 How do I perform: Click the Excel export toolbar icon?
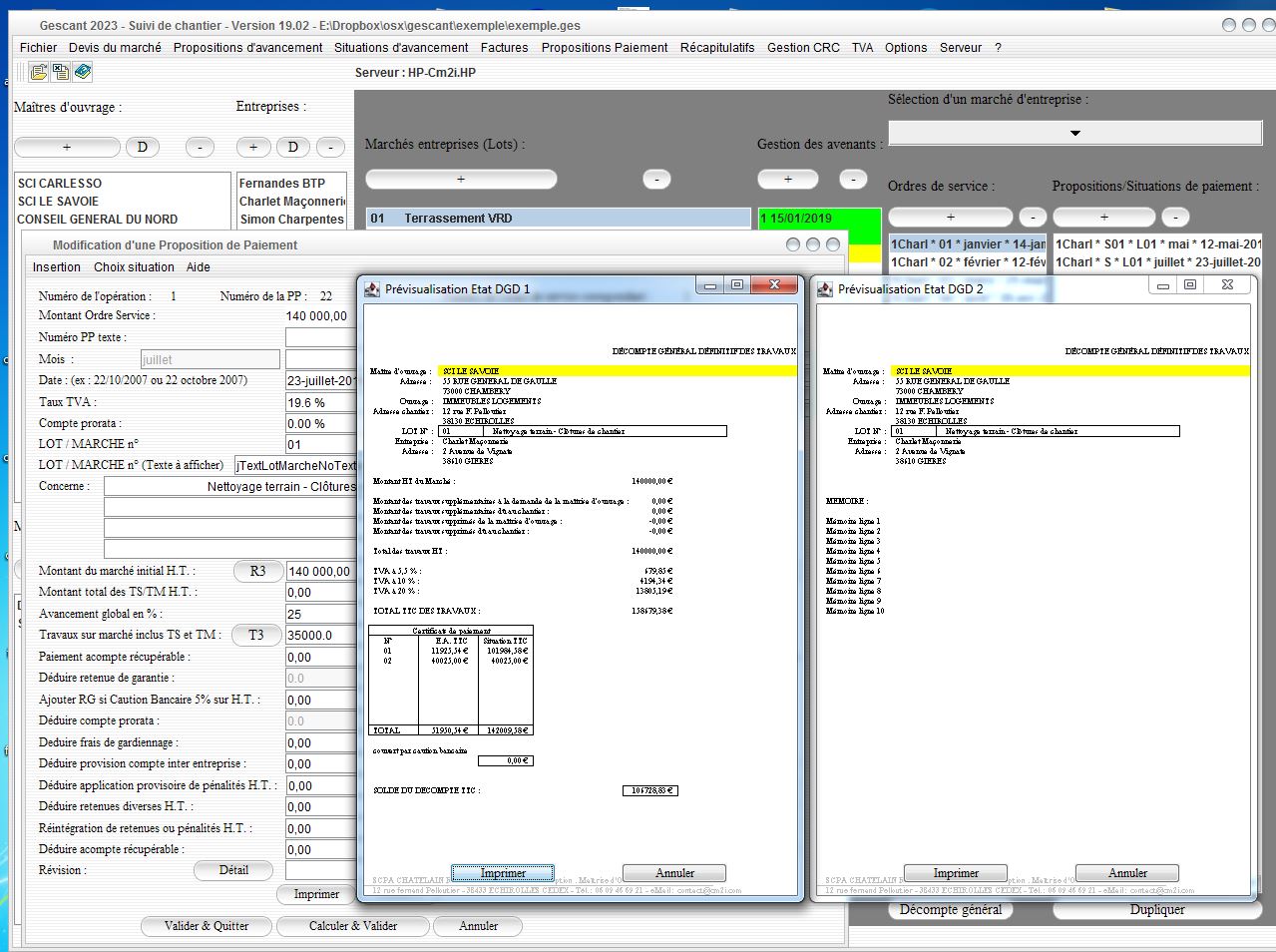click(61, 72)
